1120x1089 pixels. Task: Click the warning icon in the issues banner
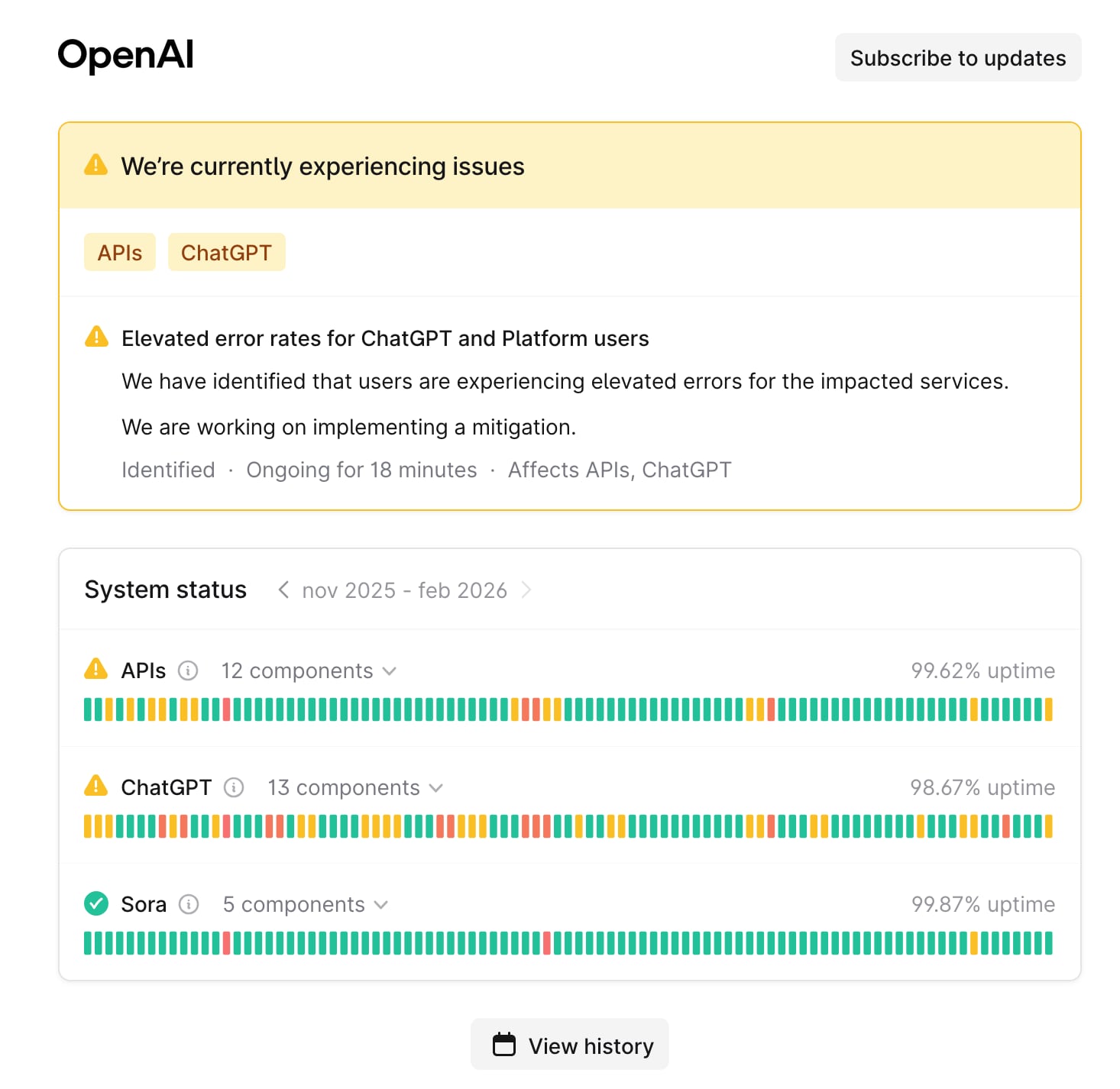tap(95, 163)
